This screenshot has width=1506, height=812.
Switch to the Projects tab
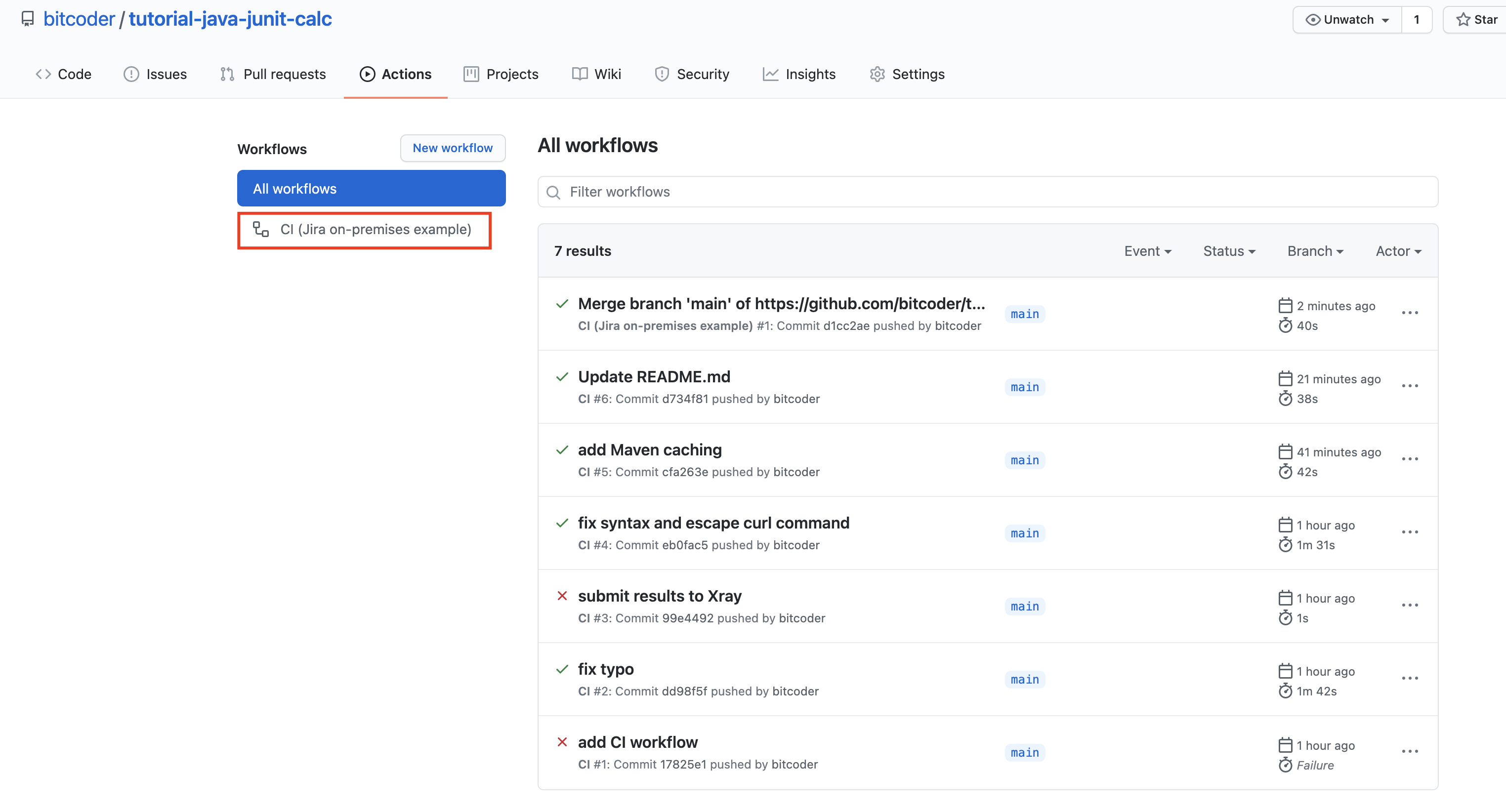(x=501, y=74)
